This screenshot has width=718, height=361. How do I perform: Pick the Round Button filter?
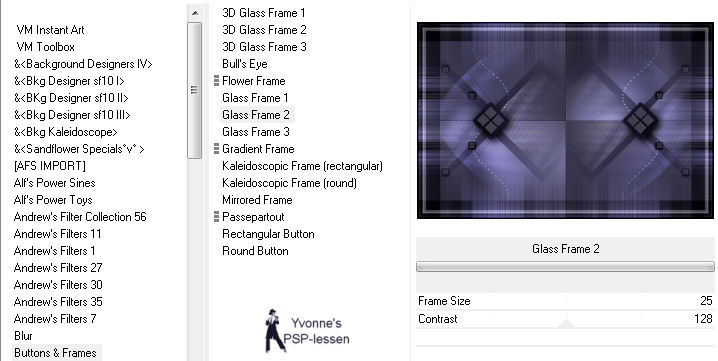(x=255, y=251)
